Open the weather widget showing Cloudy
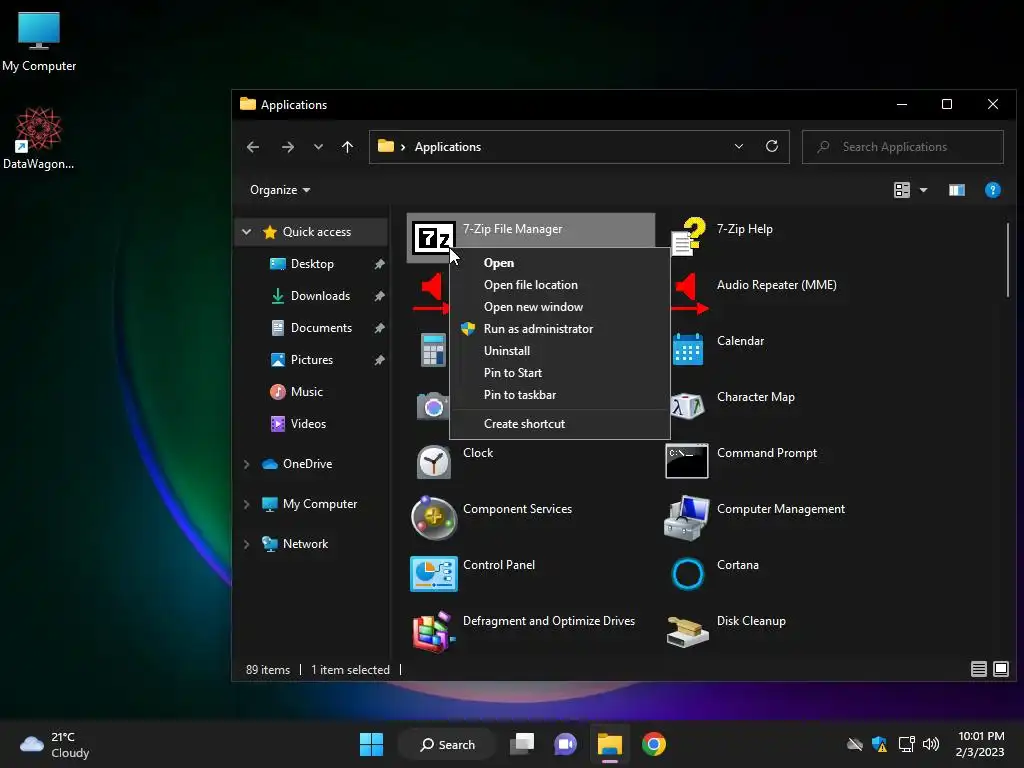The image size is (1024, 768). [x=54, y=744]
